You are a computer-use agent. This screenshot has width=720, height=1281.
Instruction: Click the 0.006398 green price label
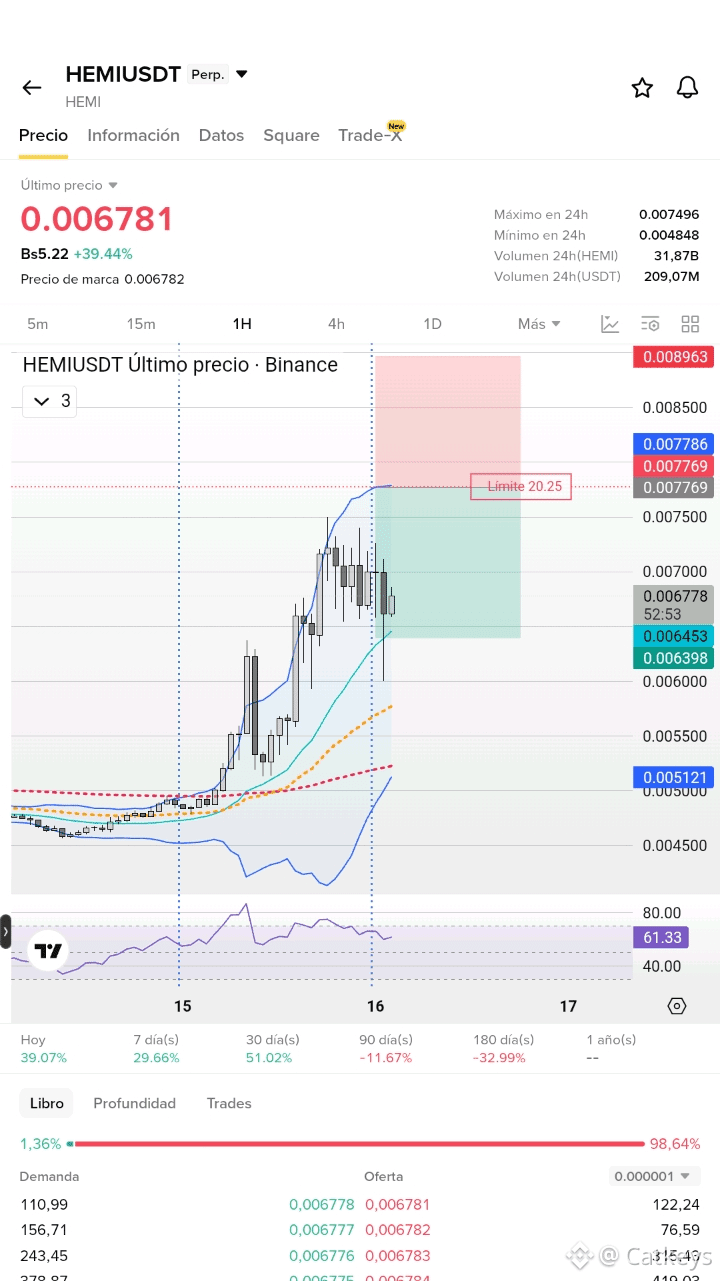[x=673, y=658]
